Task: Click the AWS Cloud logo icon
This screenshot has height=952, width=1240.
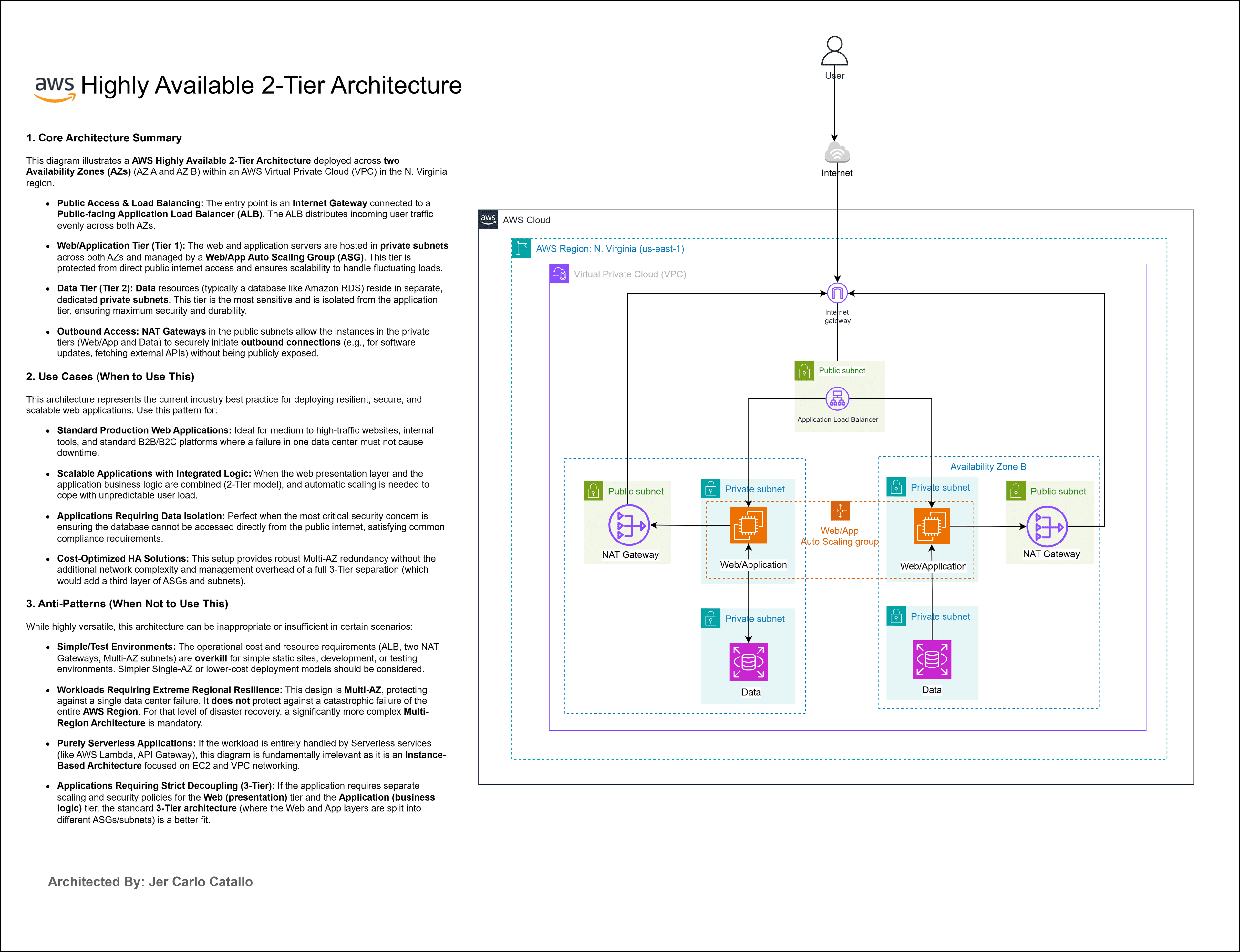Action: (488, 219)
